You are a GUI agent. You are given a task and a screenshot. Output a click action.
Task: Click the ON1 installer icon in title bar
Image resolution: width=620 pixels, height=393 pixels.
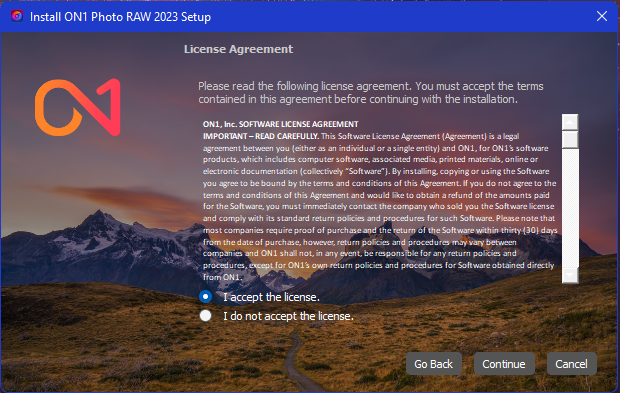click(17, 16)
